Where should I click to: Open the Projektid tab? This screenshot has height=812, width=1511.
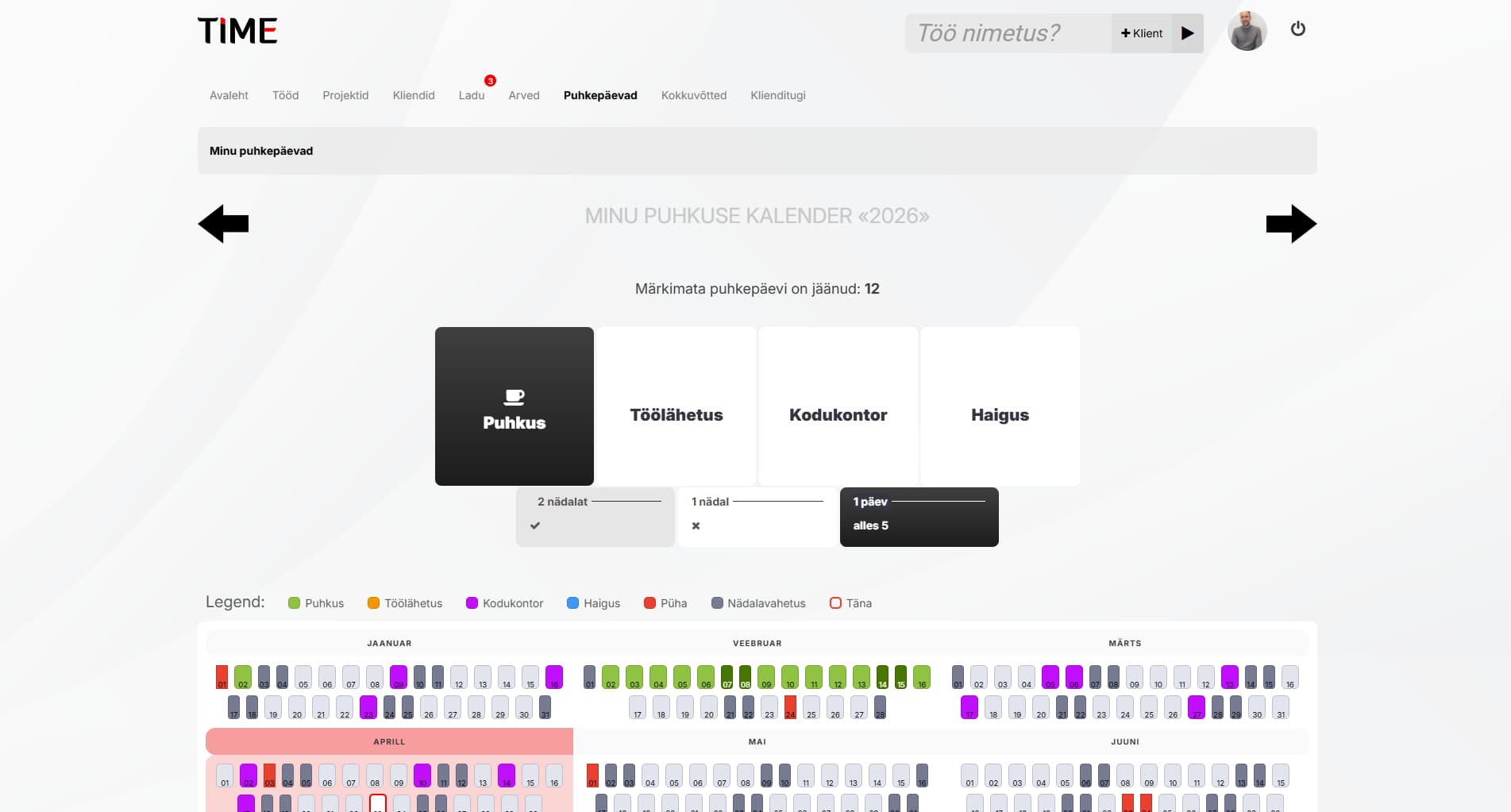click(x=345, y=95)
